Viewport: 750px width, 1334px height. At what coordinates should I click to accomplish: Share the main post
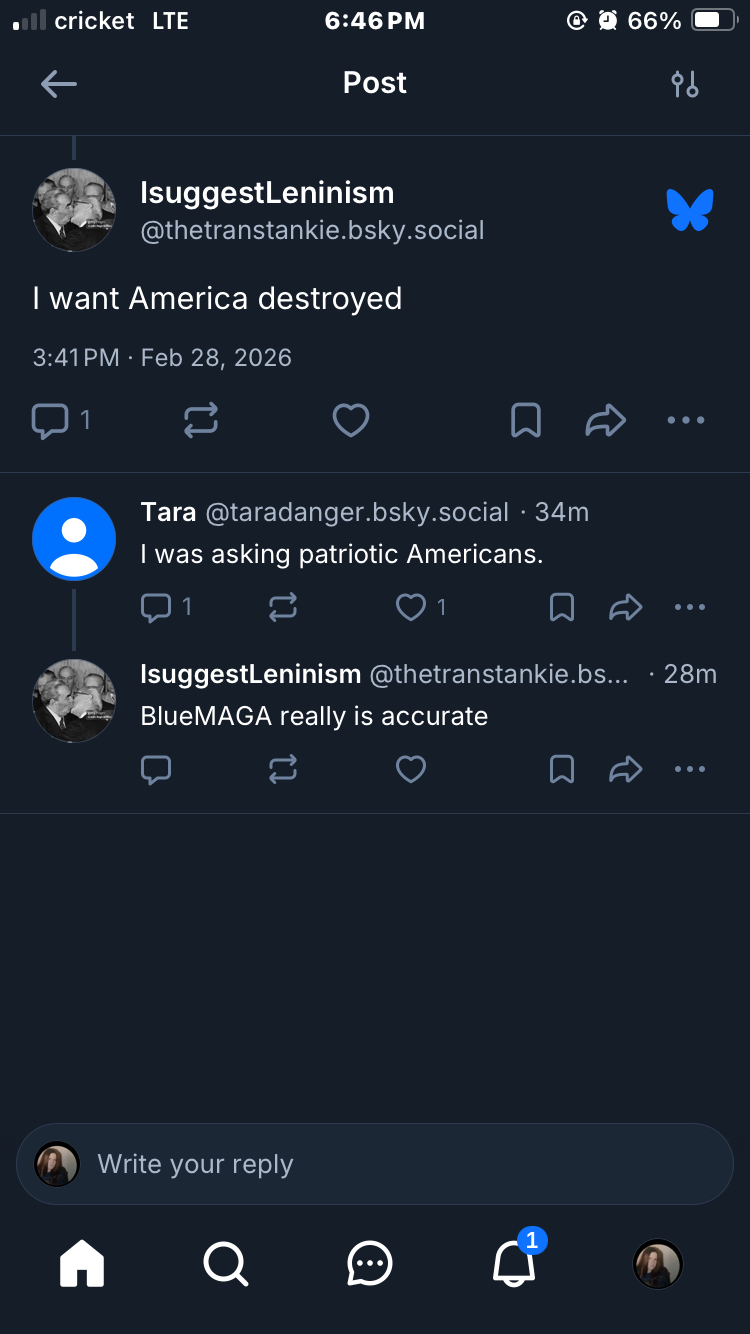[x=605, y=421]
